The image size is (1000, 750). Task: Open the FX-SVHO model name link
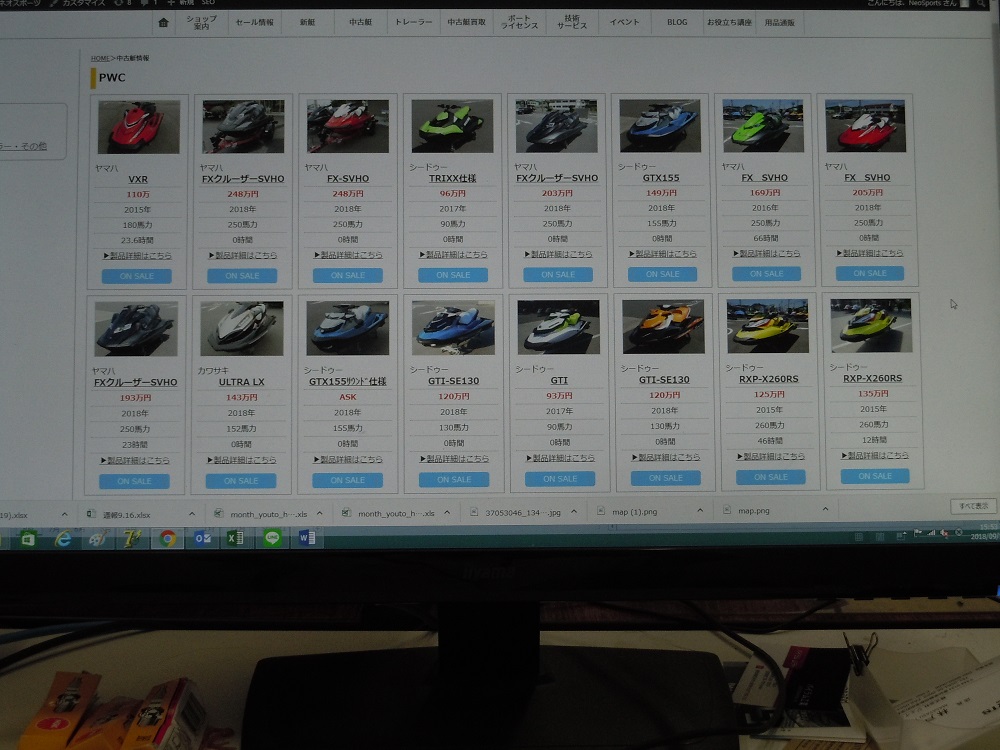tap(348, 179)
